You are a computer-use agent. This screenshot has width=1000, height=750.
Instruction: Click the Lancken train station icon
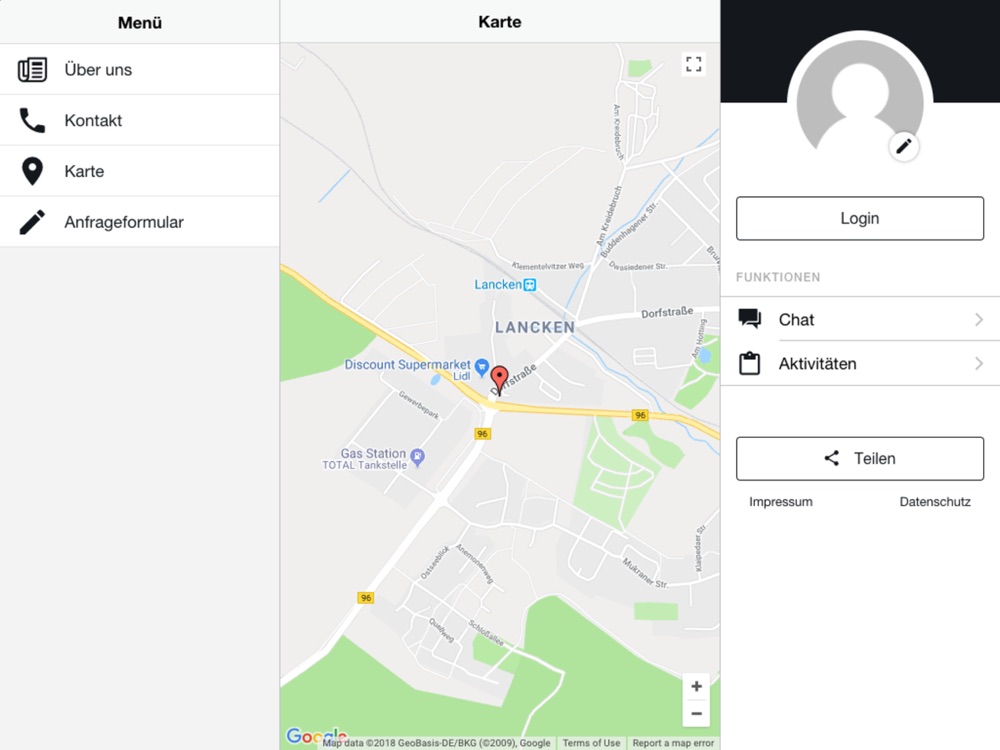coord(529,284)
